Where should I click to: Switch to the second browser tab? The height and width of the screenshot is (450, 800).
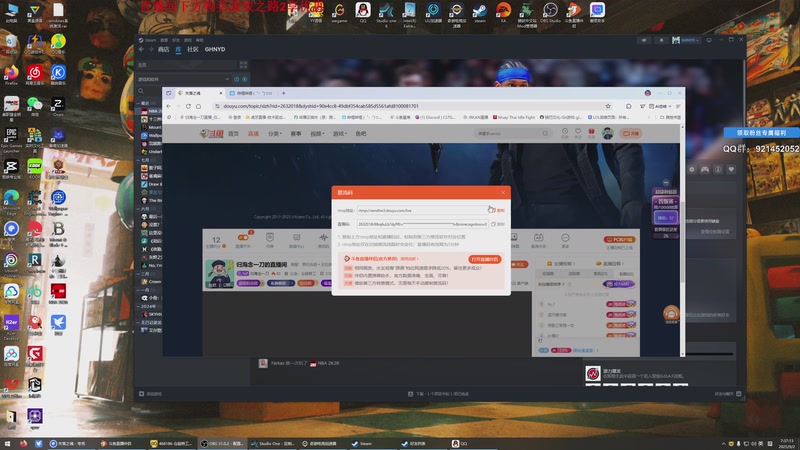coord(253,93)
